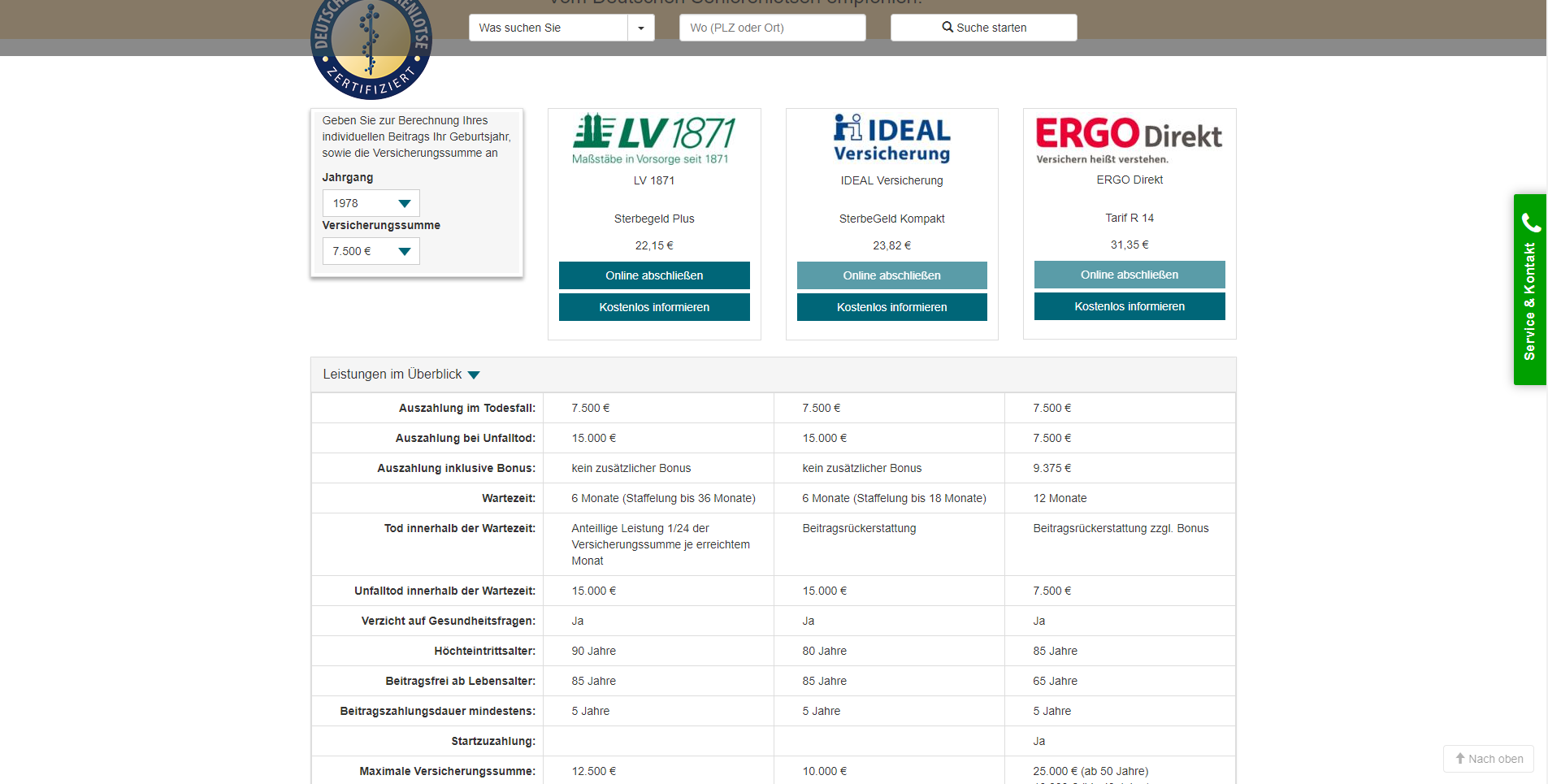
Task: Click 'Kostenlos informieren' for IDEAL Versicherung
Action: tap(892, 307)
